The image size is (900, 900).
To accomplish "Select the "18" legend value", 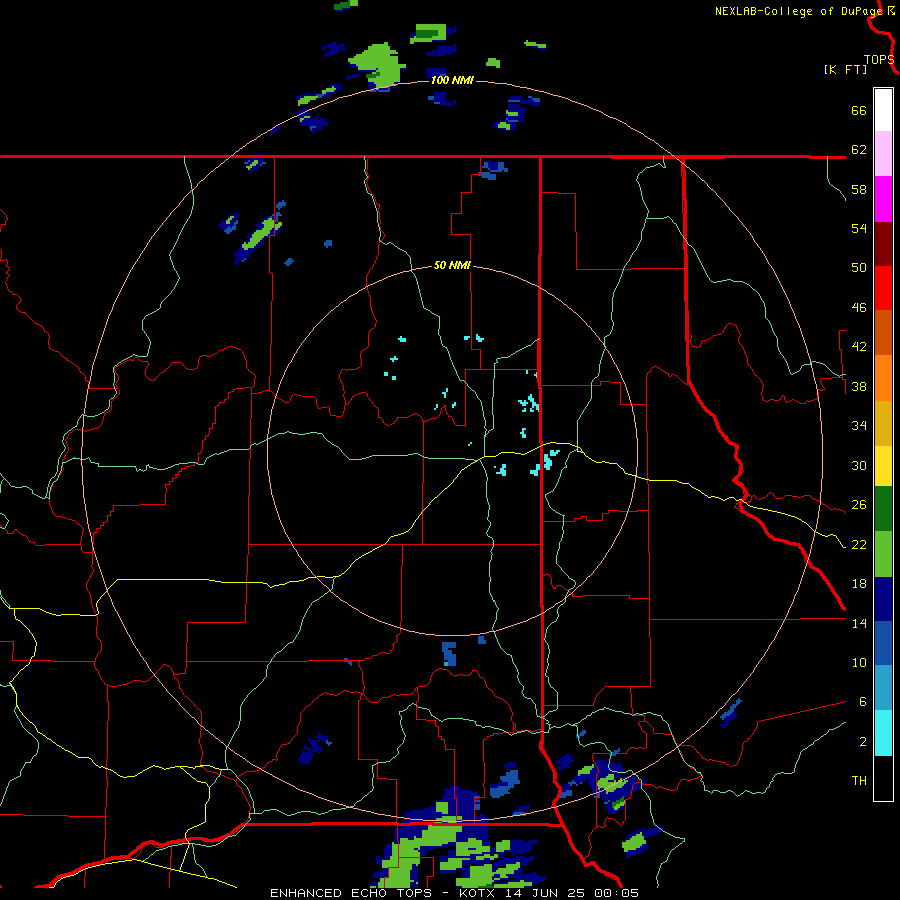I will [x=859, y=584].
